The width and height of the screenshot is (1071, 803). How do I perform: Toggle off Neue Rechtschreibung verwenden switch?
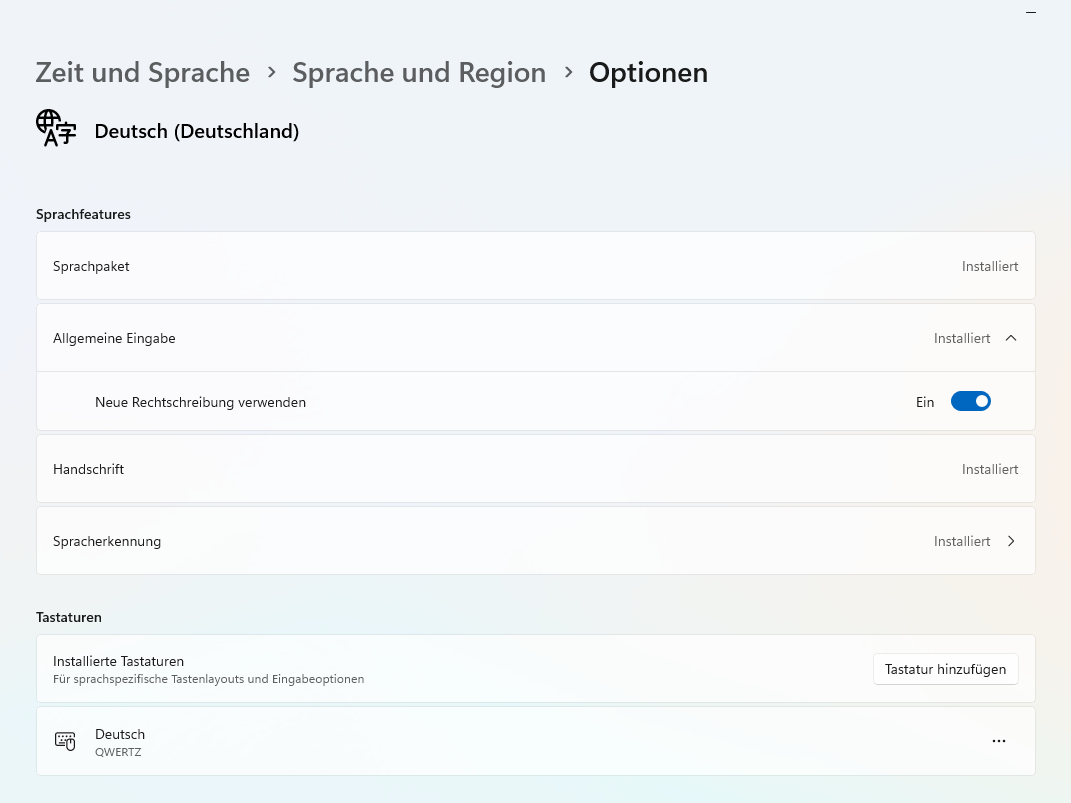pyautogui.click(x=971, y=402)
